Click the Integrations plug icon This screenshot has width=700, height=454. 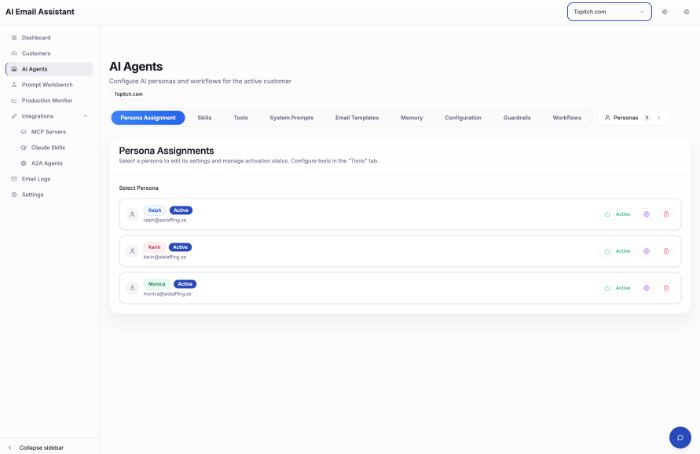coord(14,116)
